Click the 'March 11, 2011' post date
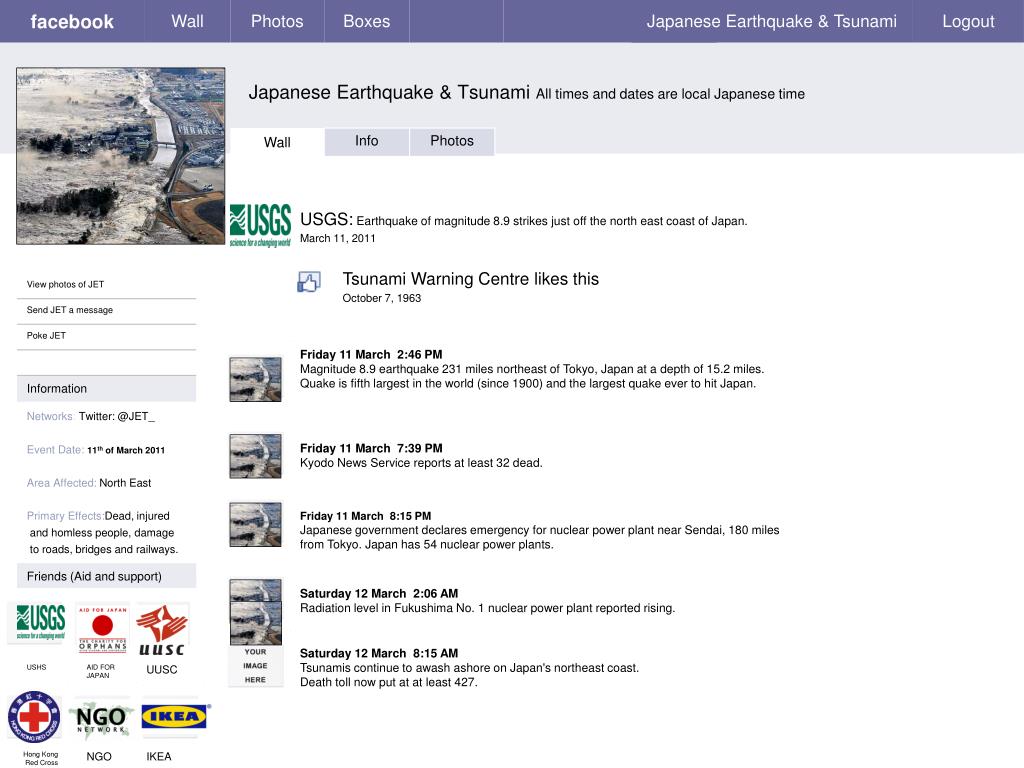 pos(338,238)
